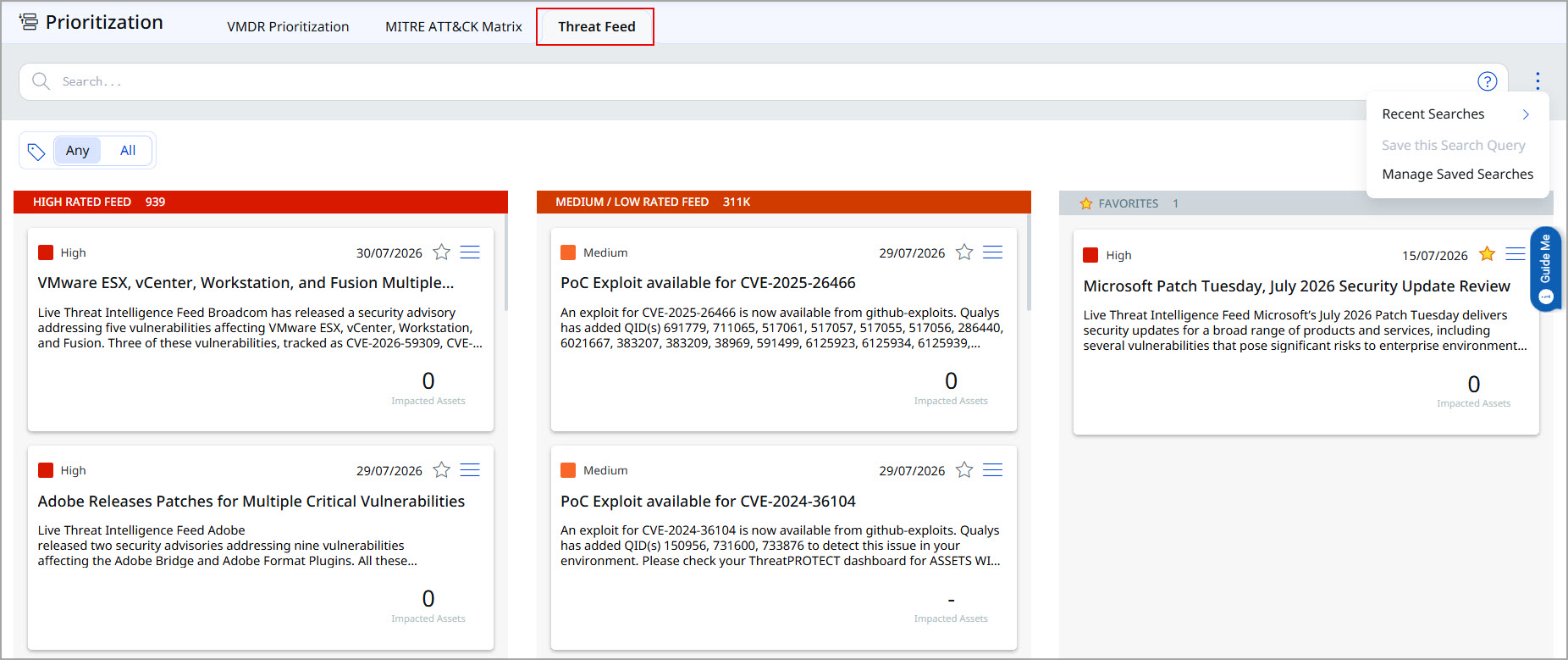Viewport: 1568px width, 660px height.
Task: Click the Search input field
Action: click(762, 82)
